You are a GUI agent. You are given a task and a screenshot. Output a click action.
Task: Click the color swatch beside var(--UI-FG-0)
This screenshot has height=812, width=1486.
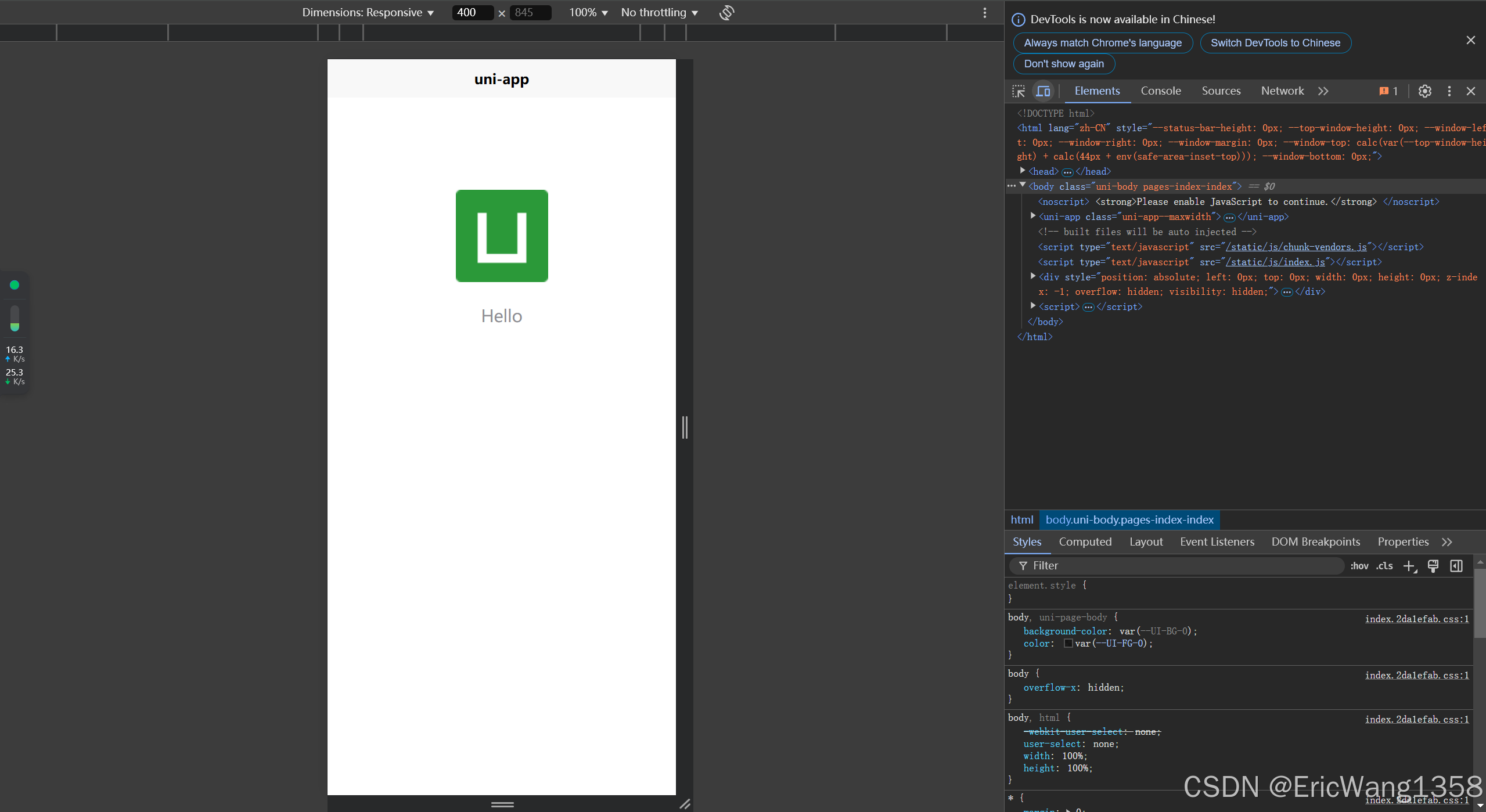1069,643
